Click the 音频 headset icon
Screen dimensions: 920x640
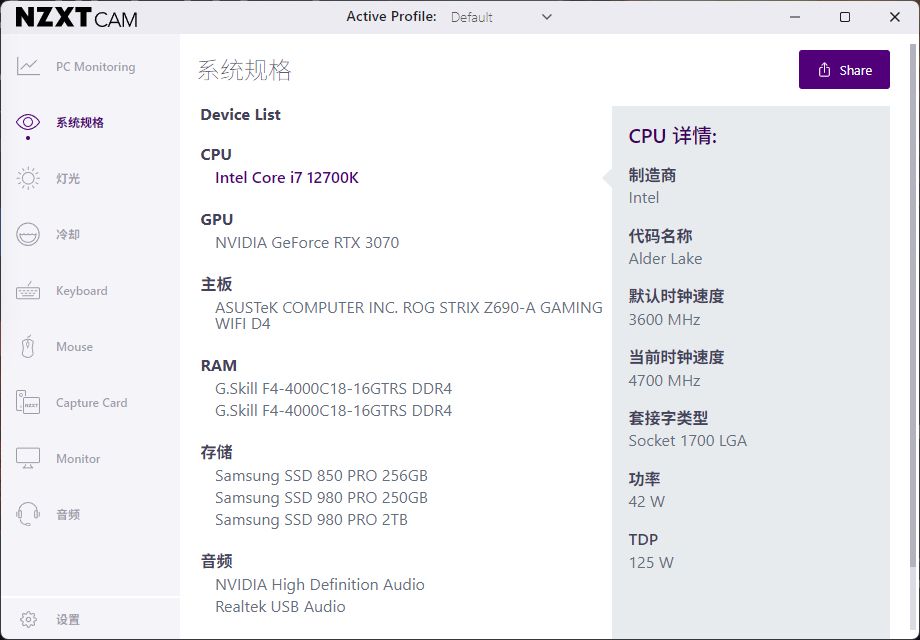pos(29,514)
